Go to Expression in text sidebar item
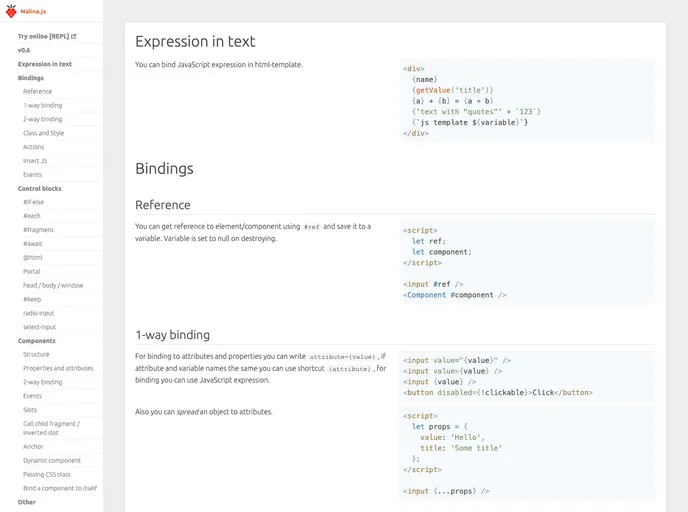The width and height of the screenshot is (688, 512). [45, 64]
